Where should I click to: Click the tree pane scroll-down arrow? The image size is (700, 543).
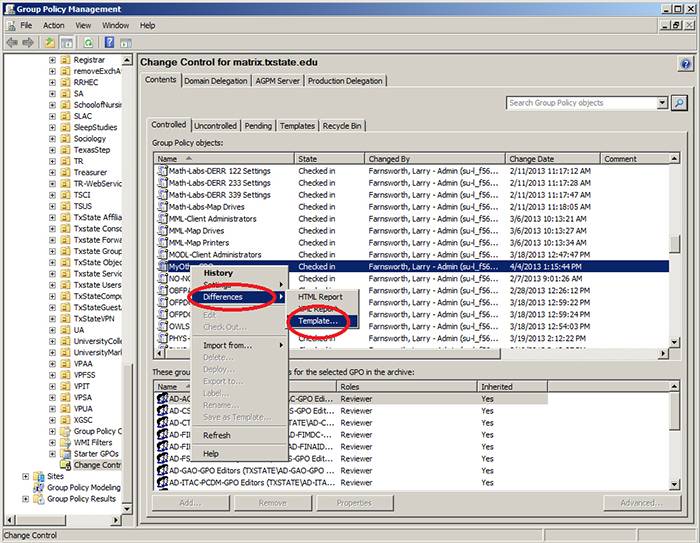click(127, 509)
